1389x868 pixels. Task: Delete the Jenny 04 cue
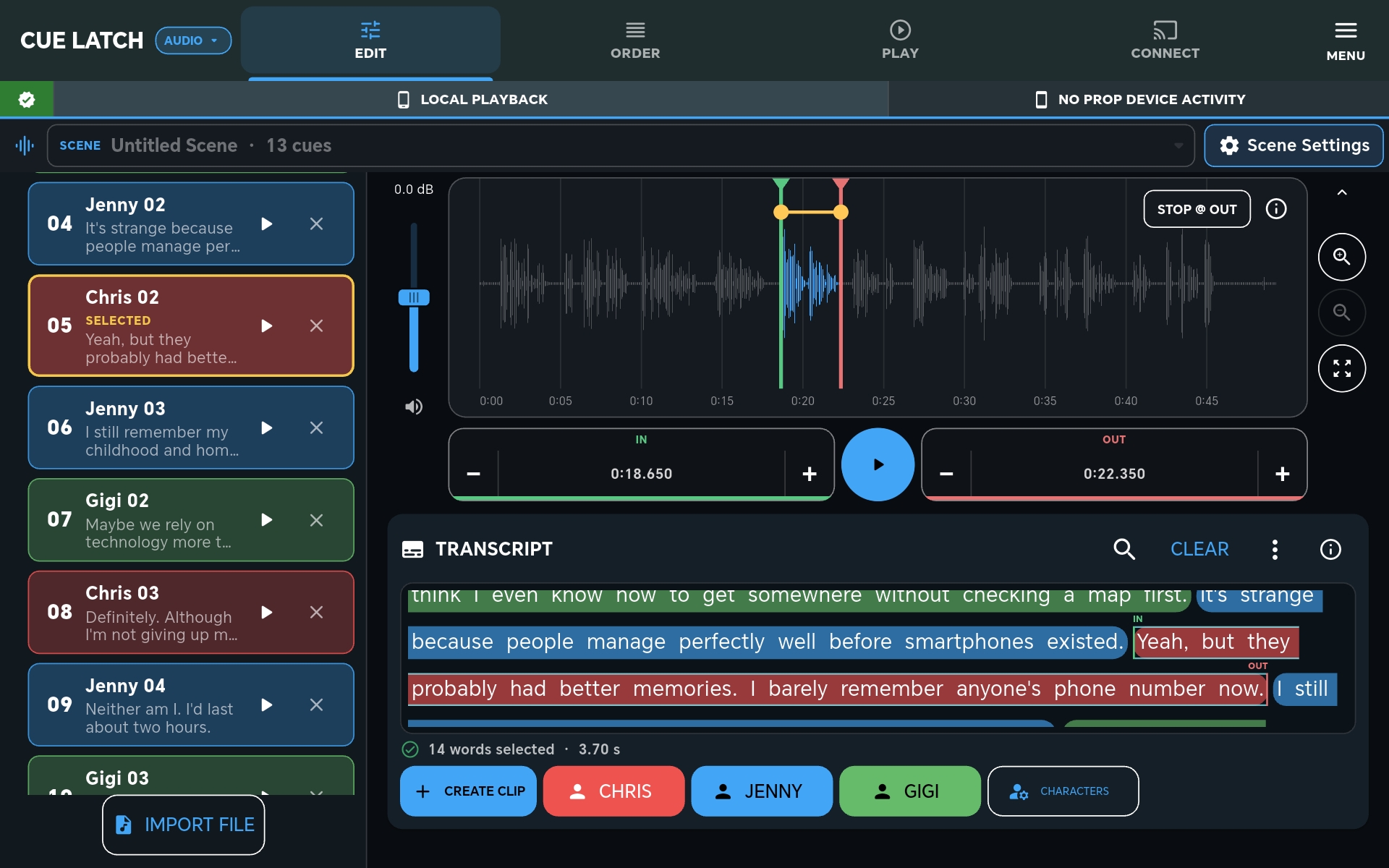[316, 705]
